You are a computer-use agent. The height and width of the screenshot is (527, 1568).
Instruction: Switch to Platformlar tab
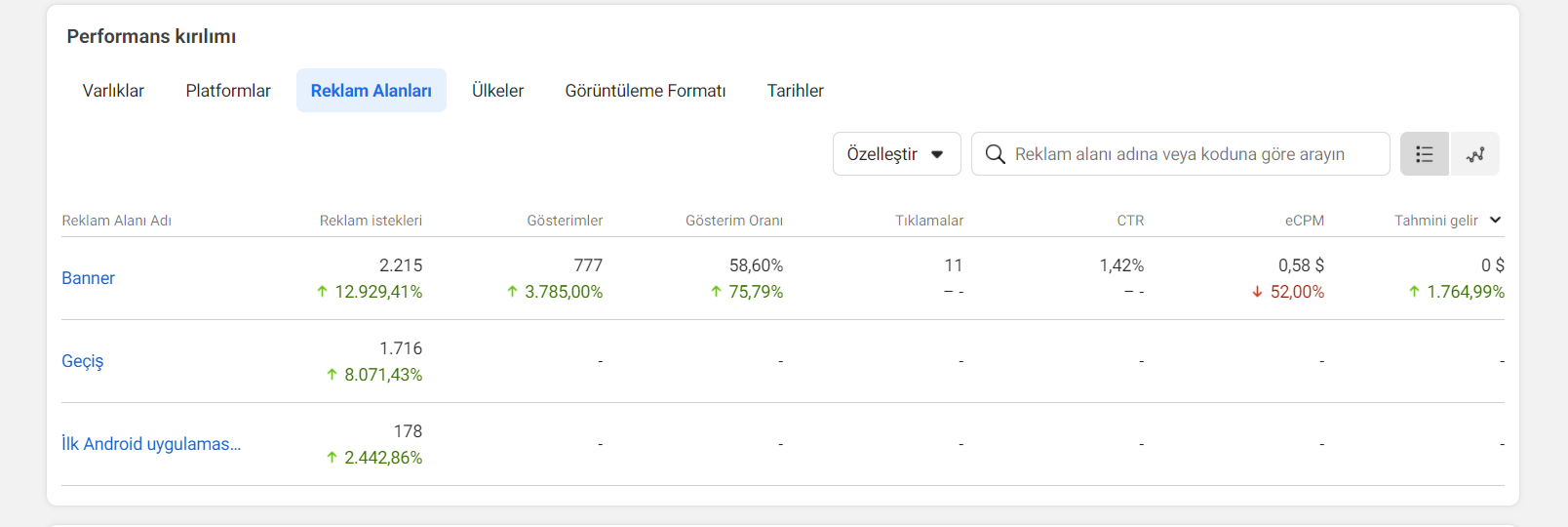(x=228, y=91)
